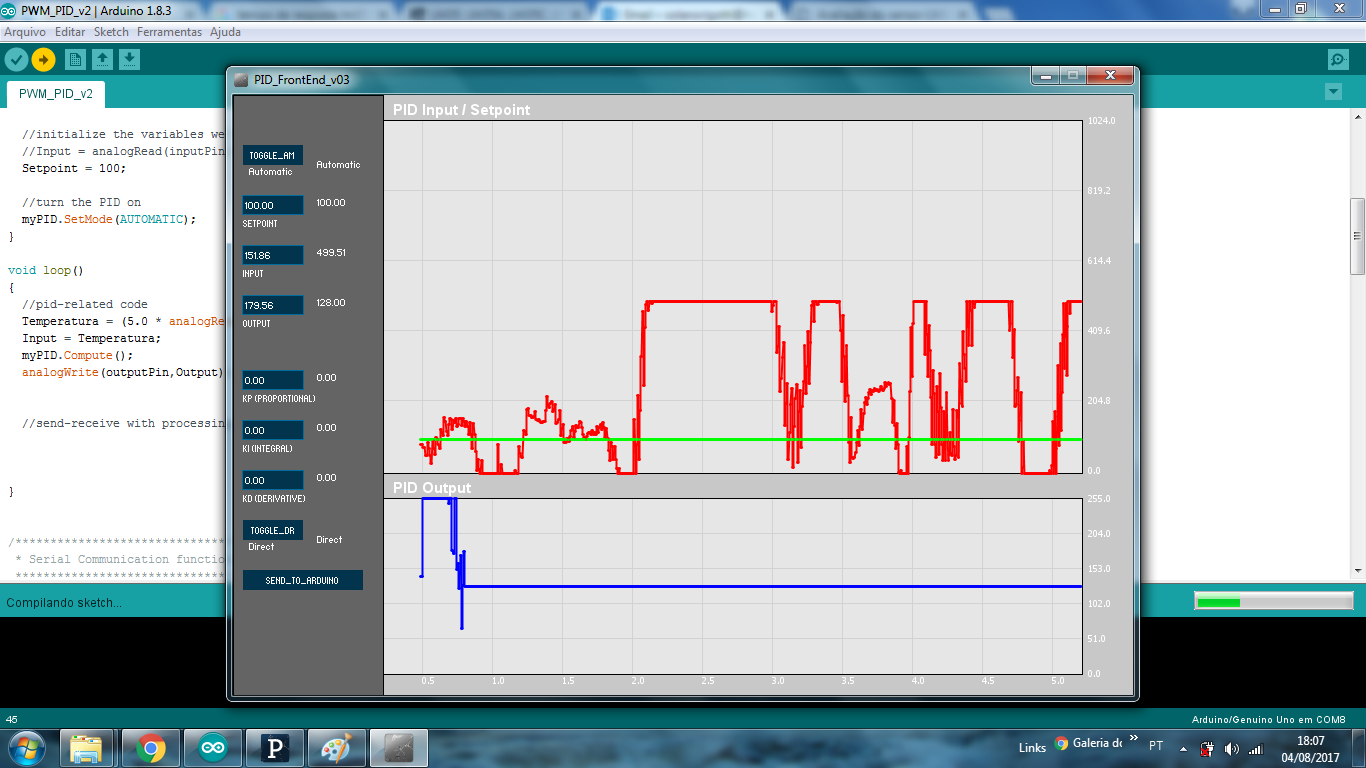Open the clock showing 18:07
Viewport: 1366px width, 768px height.
pyautogui.click(x=1310, y=748)
